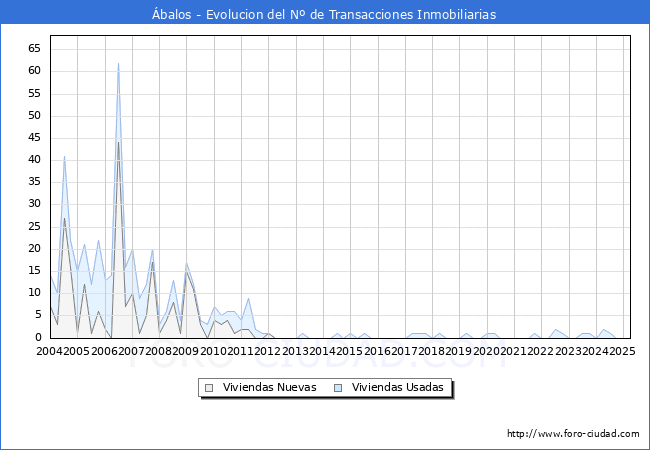Viewport: 650px width, 450px height.
Task: Click the y-axis label 25
Action: pyautogui.click(x=34, y=226)
